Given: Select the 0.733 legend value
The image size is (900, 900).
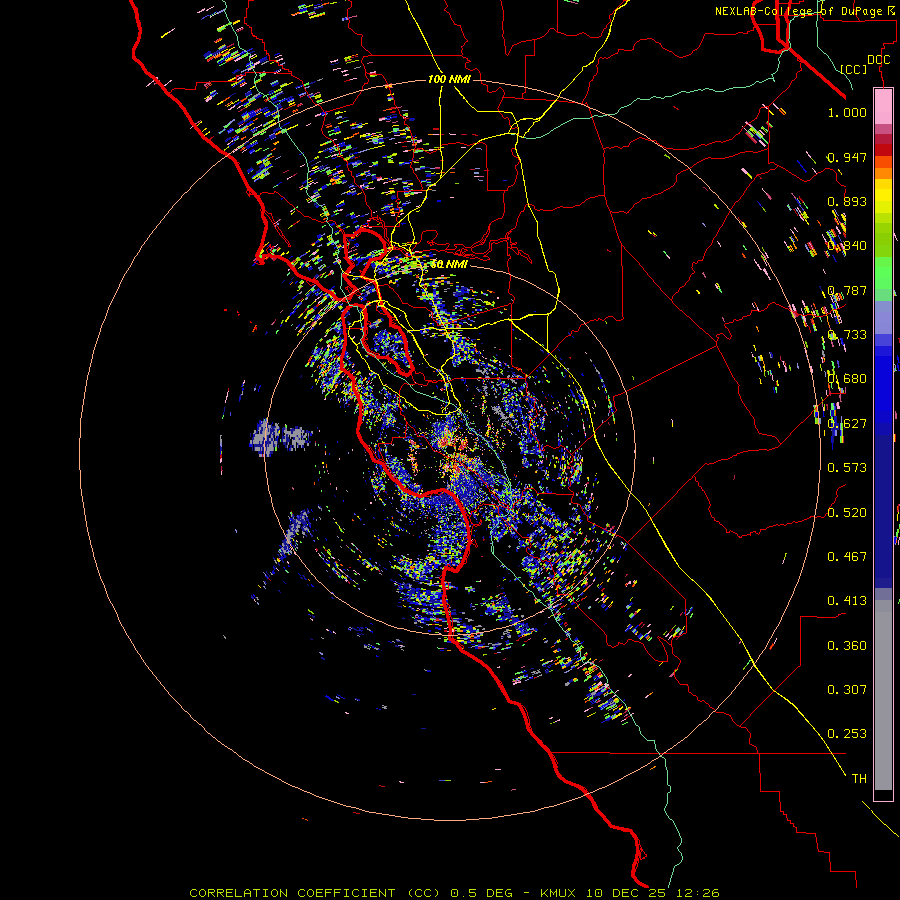Looking at the screenshot, I should click(x=847, y=335).
